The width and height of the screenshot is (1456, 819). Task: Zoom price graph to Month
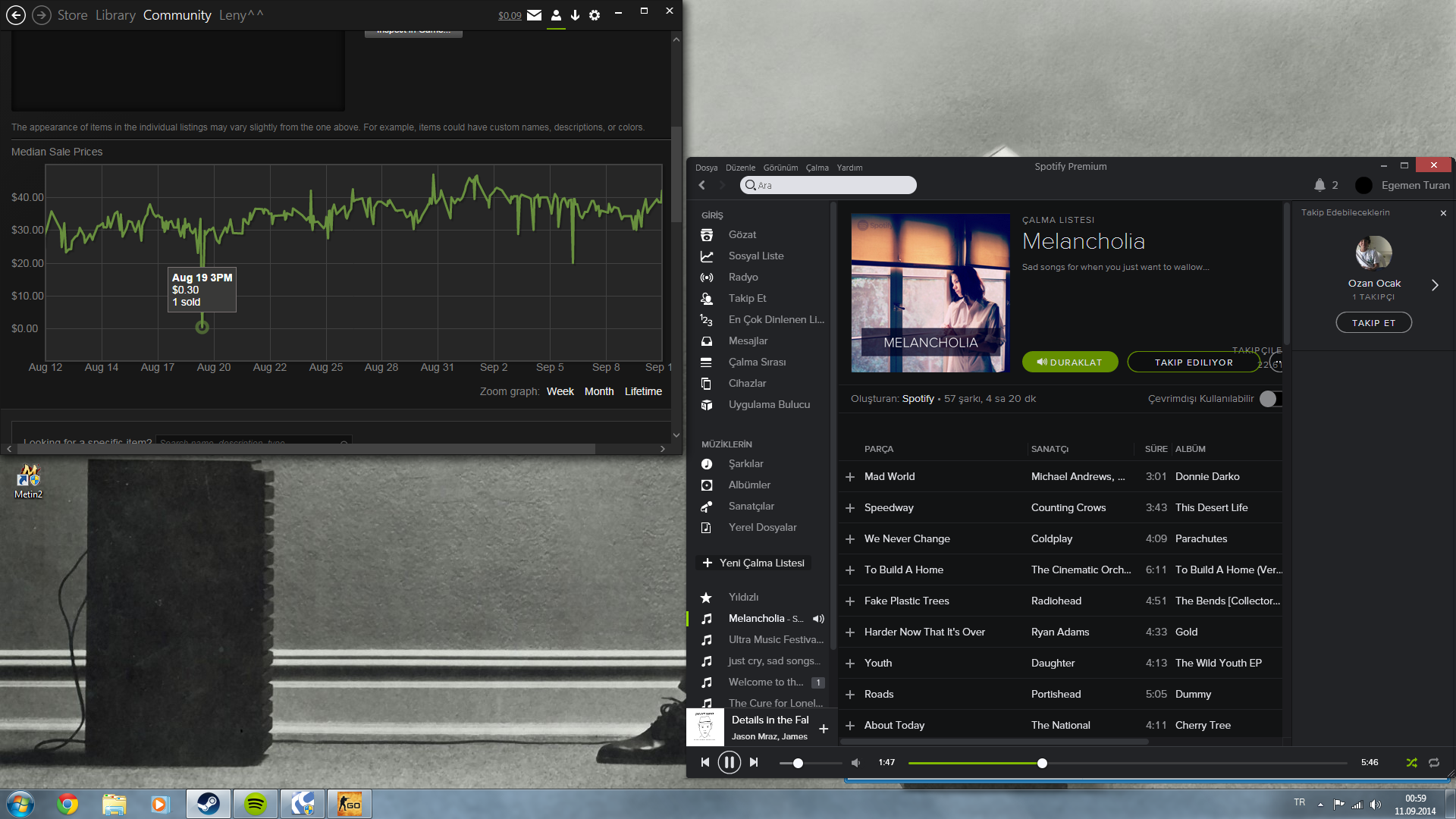coord(598,391)
